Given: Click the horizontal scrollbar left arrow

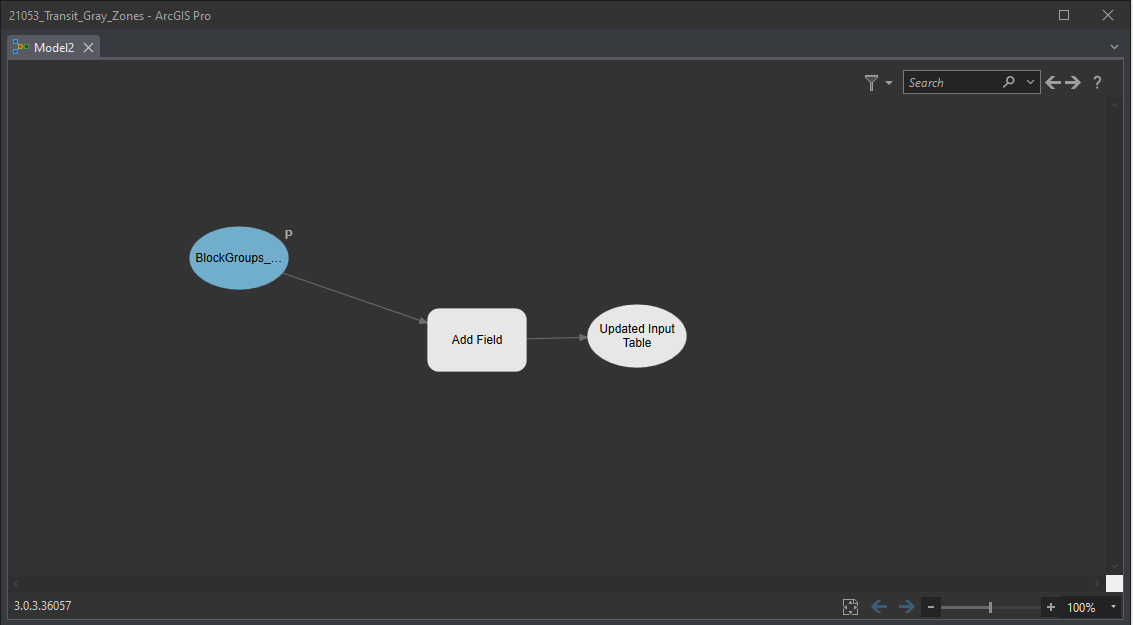Looking at the screenshot, I should tap(16, 583).
